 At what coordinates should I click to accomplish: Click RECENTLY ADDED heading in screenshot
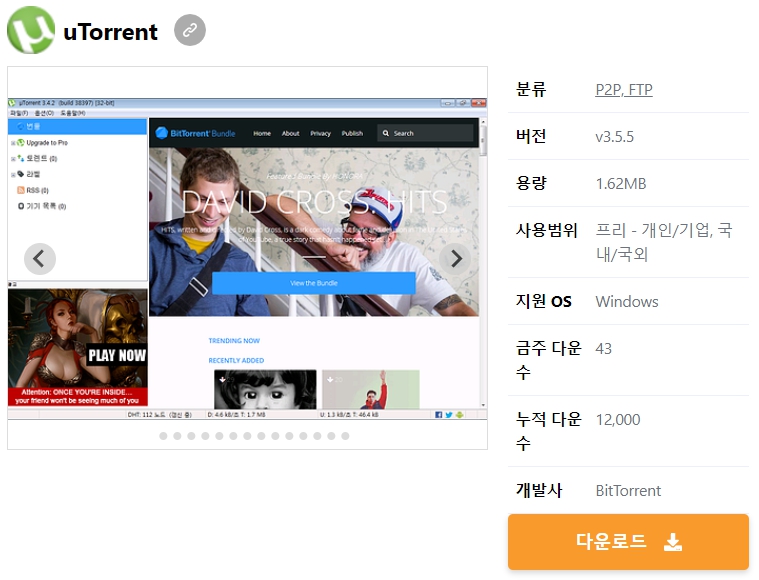[236, 361]
